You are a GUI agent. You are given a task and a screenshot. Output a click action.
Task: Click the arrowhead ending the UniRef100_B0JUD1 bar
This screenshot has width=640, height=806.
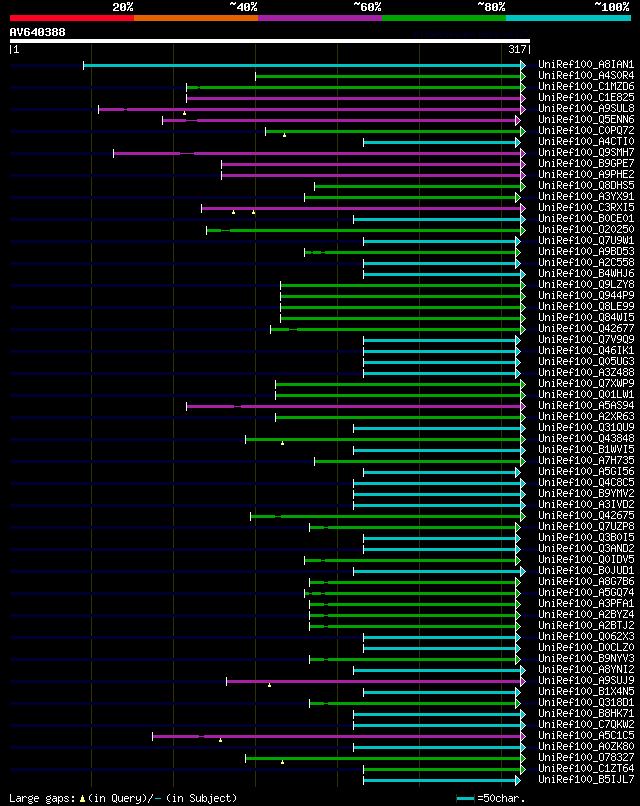pyautogui.click(x=523, y=572)
